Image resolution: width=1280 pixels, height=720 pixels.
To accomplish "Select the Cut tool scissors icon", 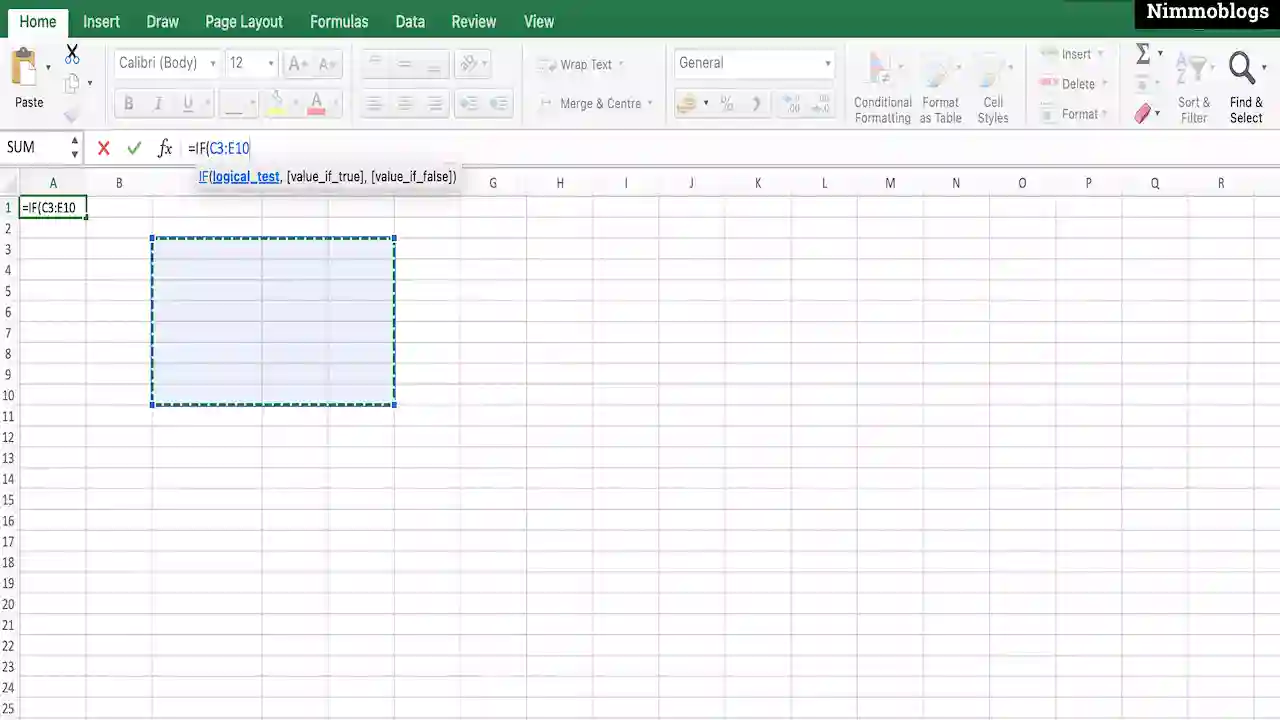I will click(71, 50).
